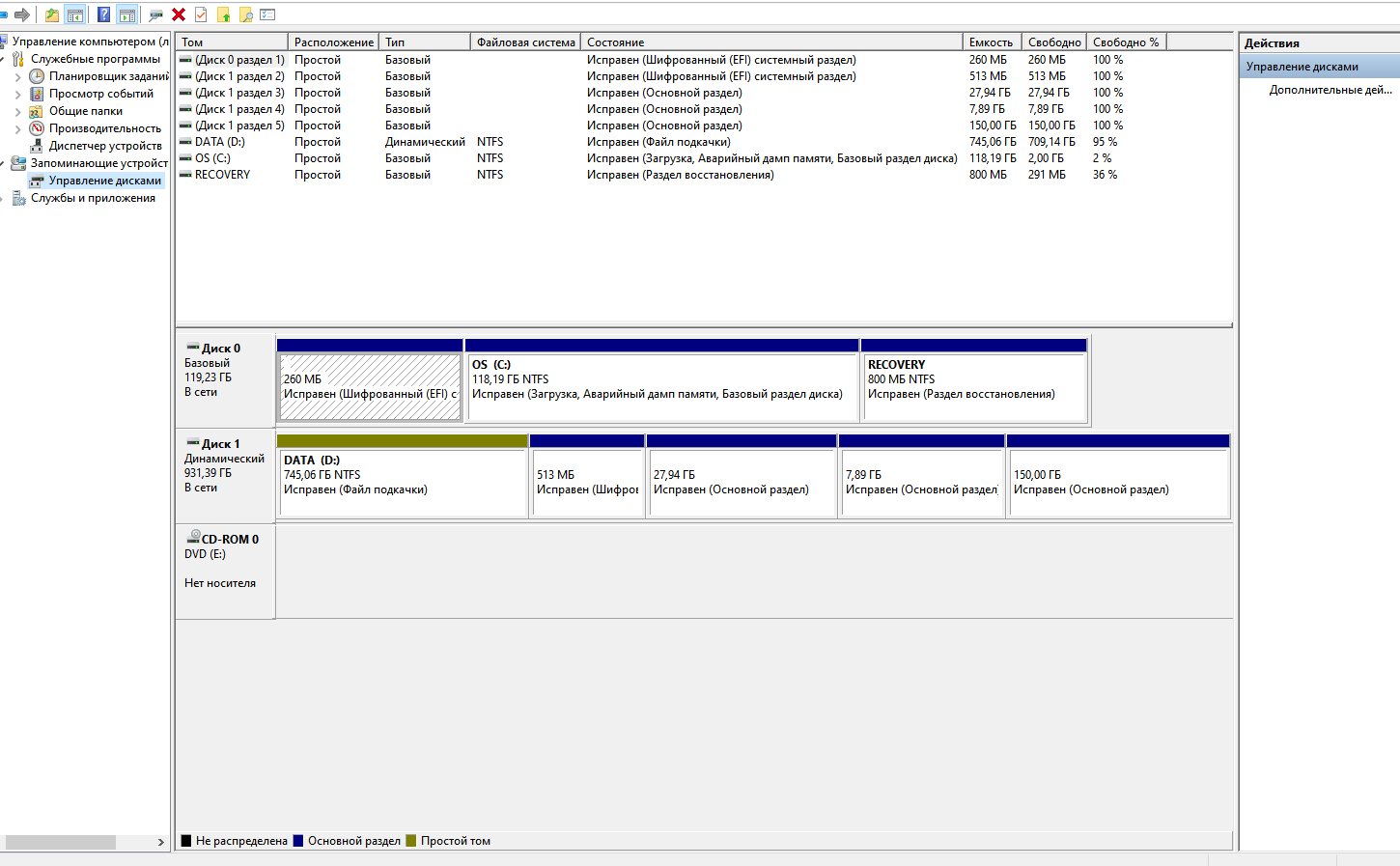The width and height of the screenshot is (1400, 866).
Task: Expand the Просмотр событий node arrow
Action: 17,94
